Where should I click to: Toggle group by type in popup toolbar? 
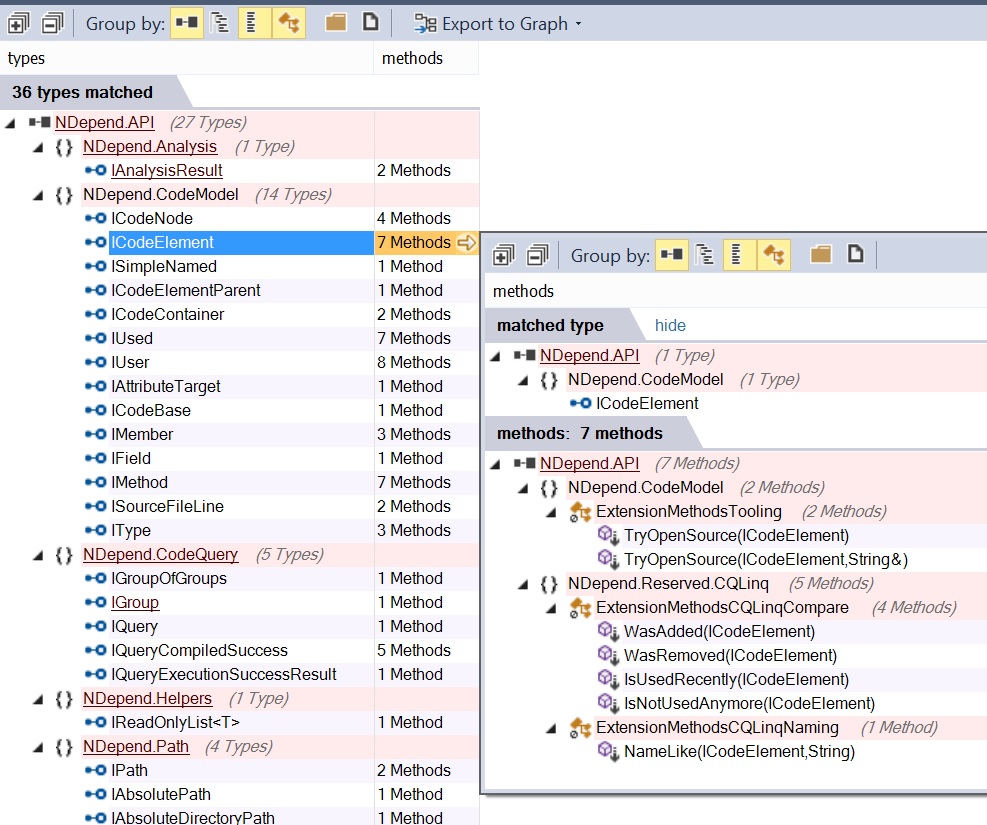pyautogui.click(x=738, y=255)
